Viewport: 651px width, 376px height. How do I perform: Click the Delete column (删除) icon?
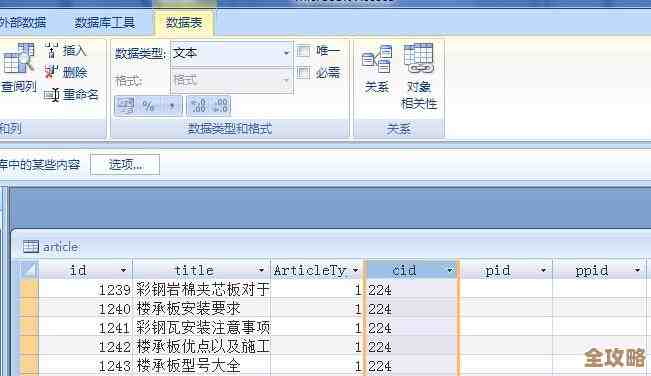coord(51,72)
